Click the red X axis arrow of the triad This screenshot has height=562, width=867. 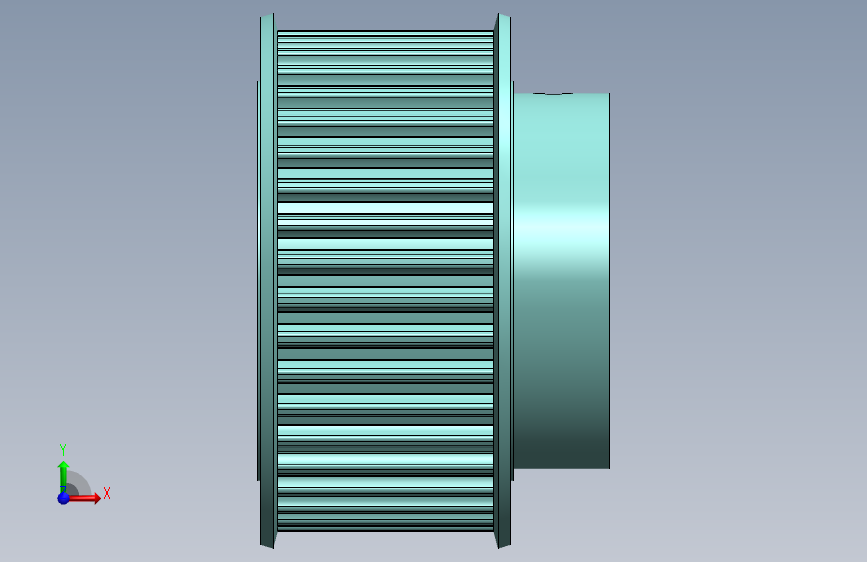[84, 498]
